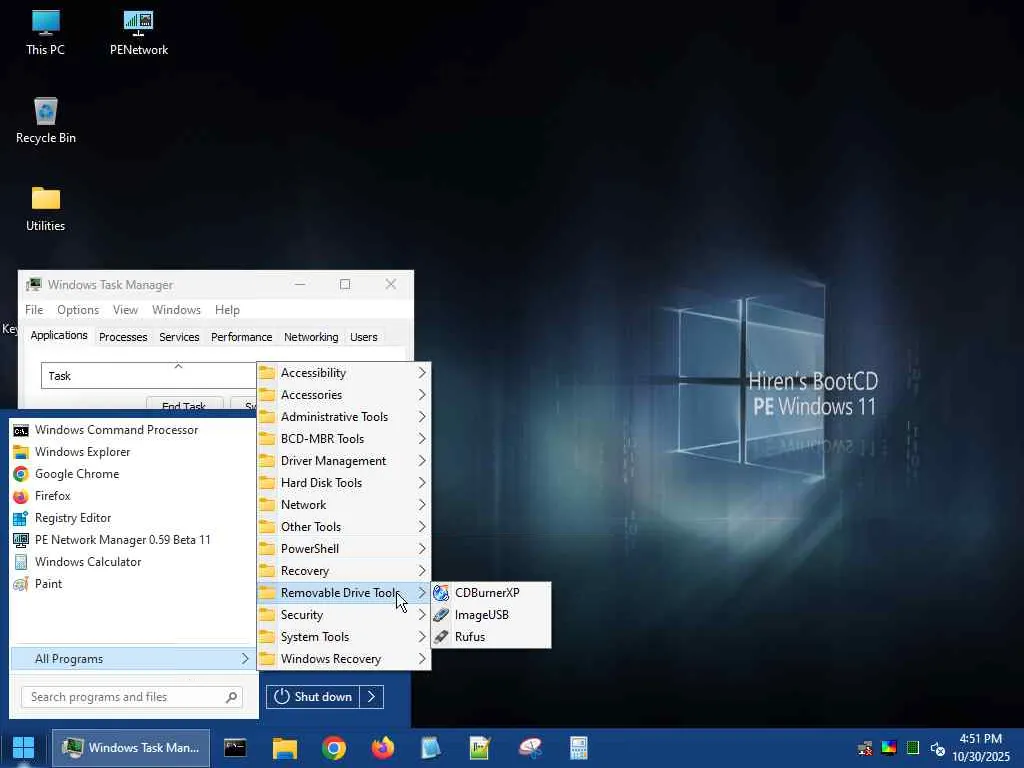
Task: Expand the BCD-MBR Tools folder
Action: (344, 439)
